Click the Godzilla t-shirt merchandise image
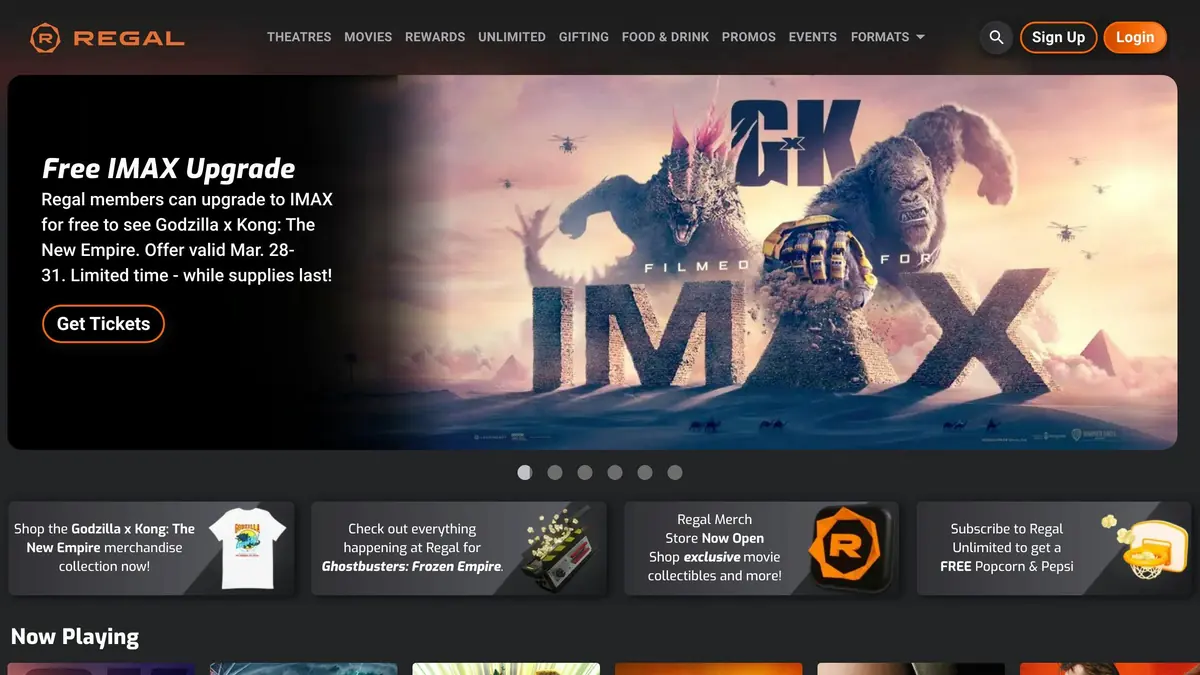The image size is (1200, 675). point(247,548)
